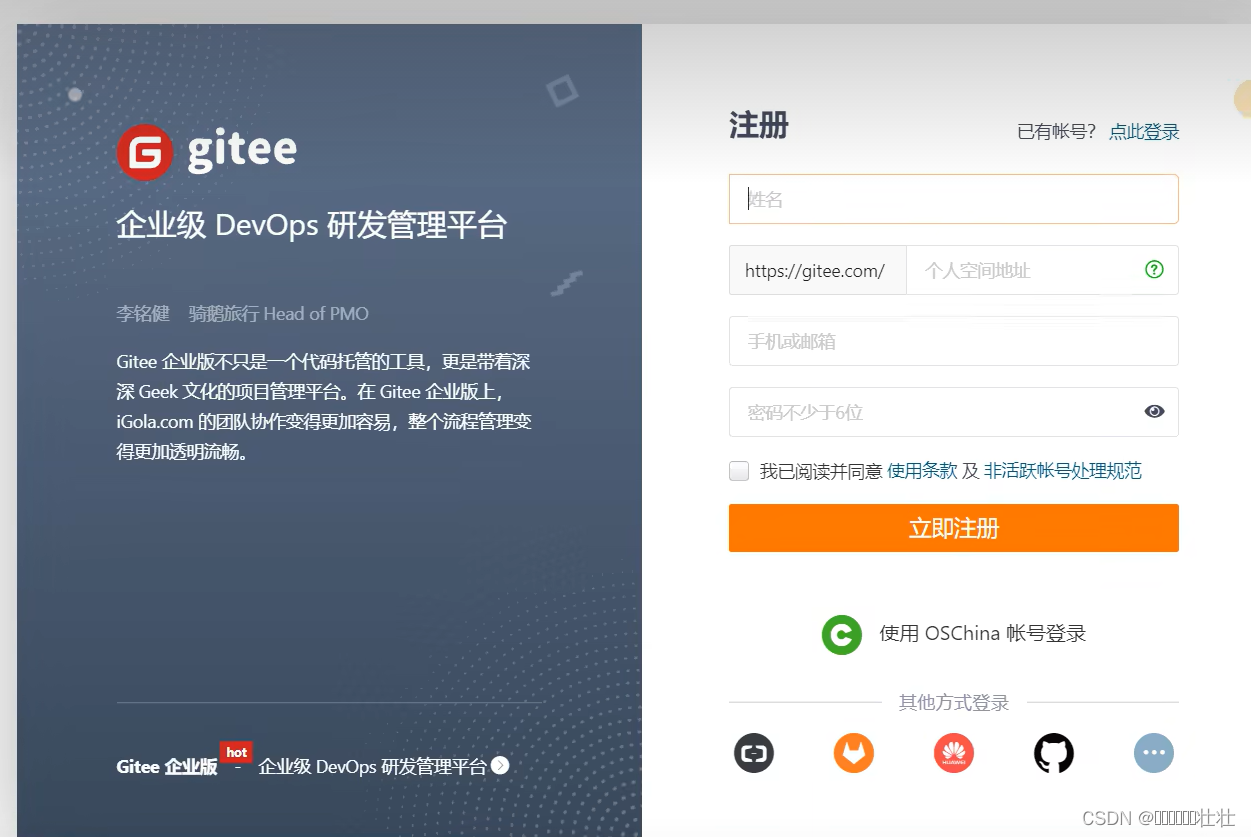The height and width of the screenshot is (837, 1251).
Task: Sign in with GitLab fox icon
Action: click(854, 753)
